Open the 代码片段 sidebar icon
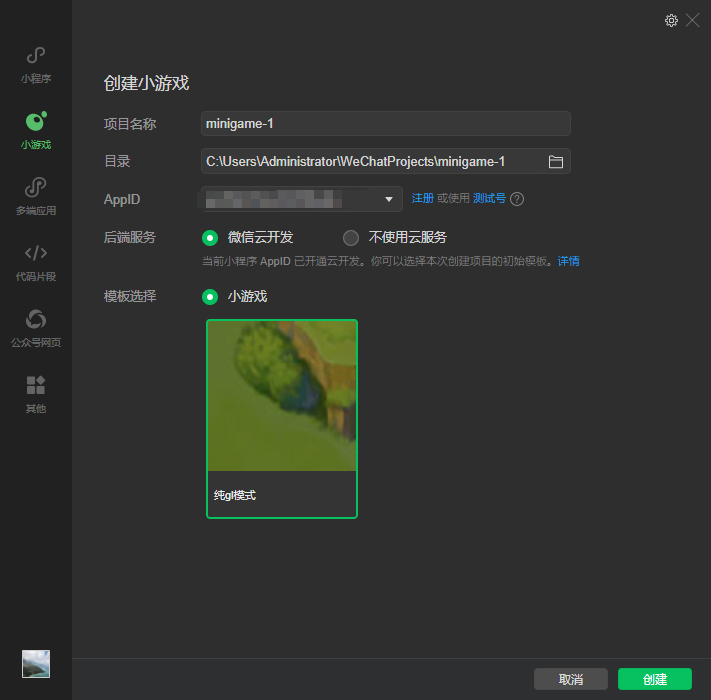 [x=36, y=254]
